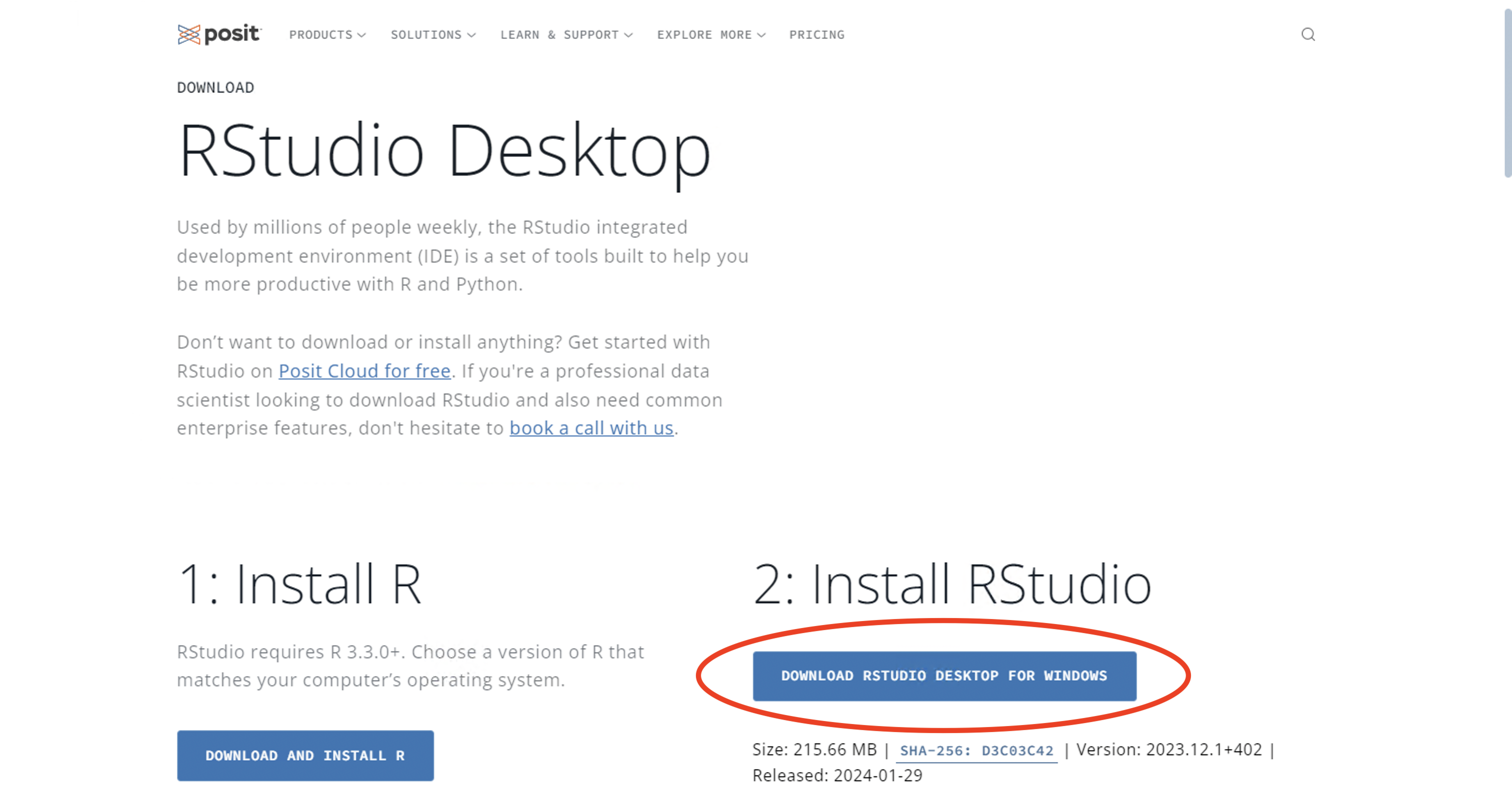Viewport: 1512px width, 785px height.
Task: Click the page vertical scrollbar thumb
Action: pos(1507,94)
